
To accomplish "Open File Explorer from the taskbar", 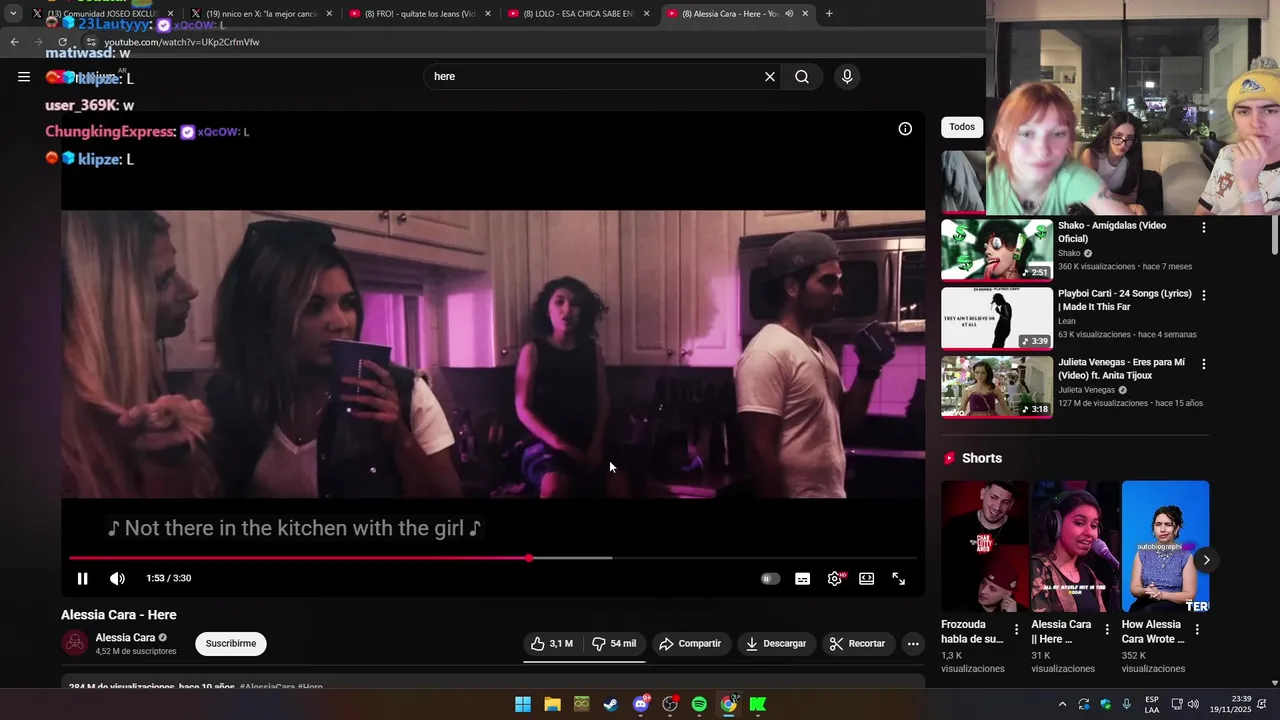I will pos(552,704).
